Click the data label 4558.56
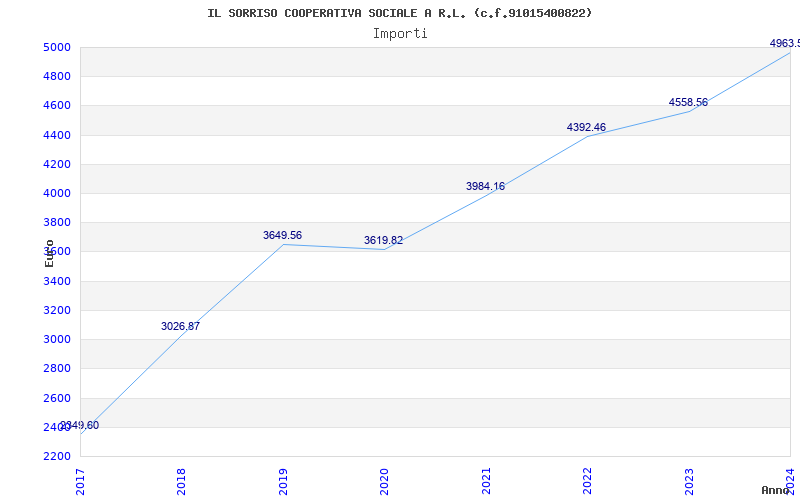 [x=688, y=103]
